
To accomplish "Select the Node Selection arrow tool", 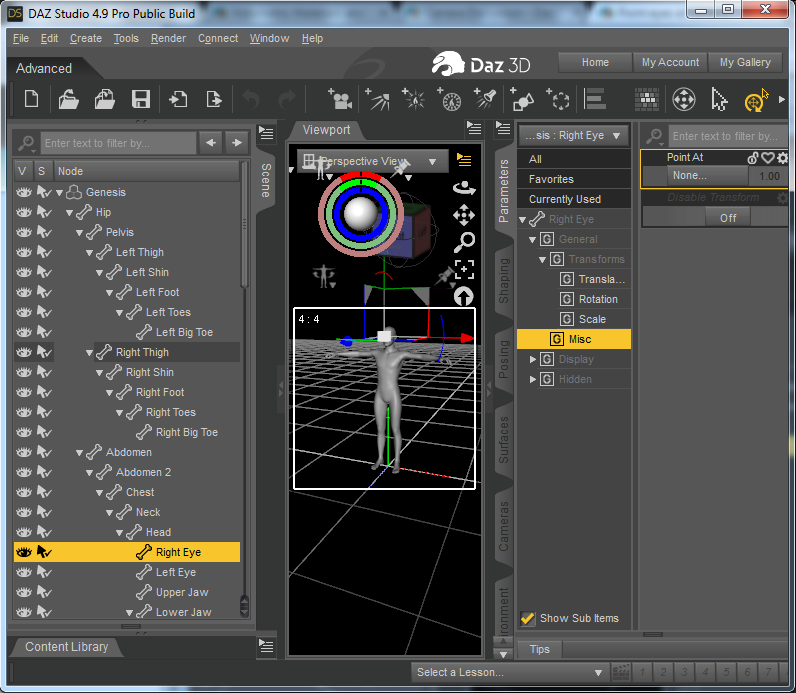I will point(719,99).
